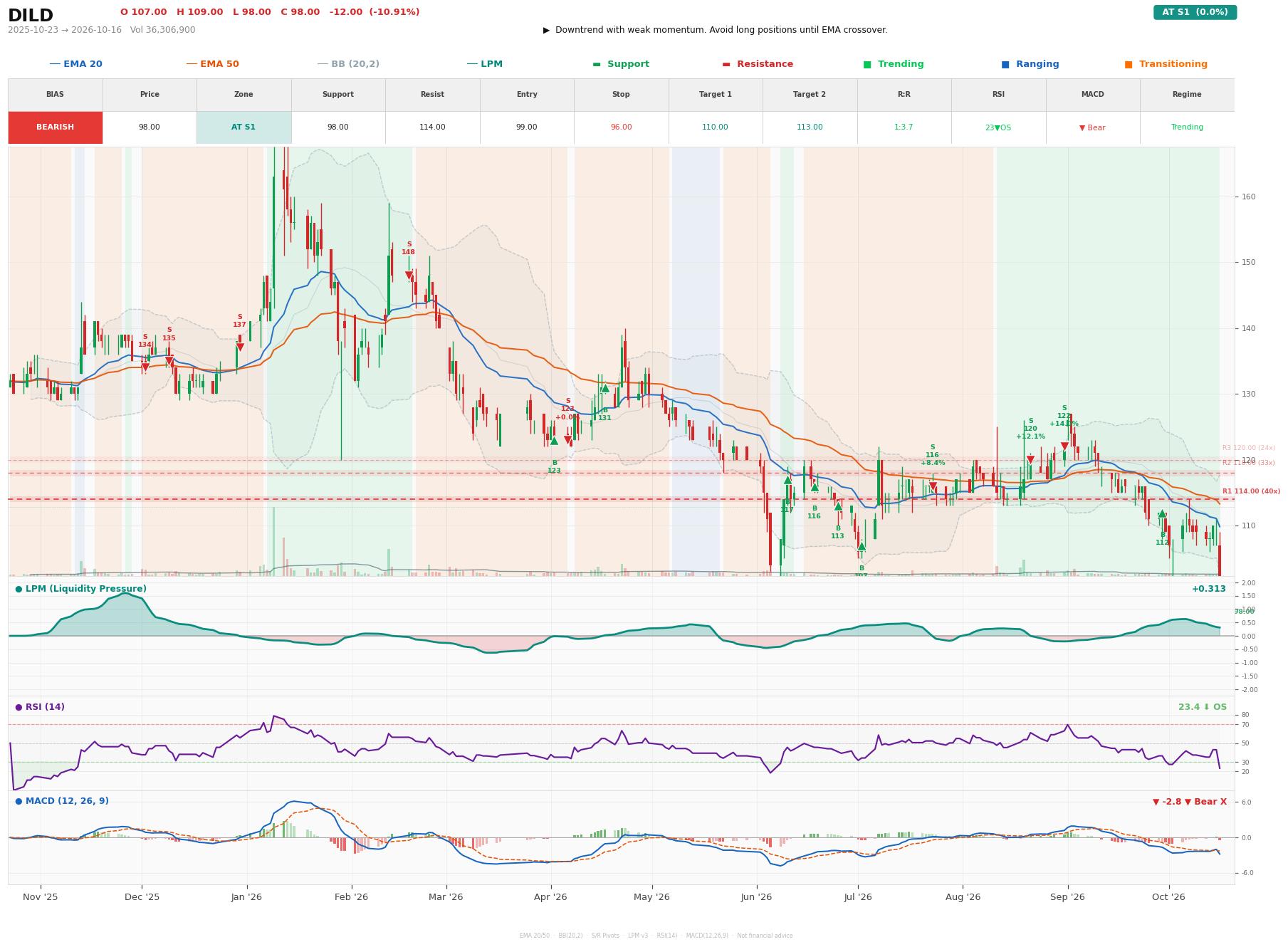Viewport: 1288px width, 947px height.
Task: Click the Sep '26 date axis label
Action: (1067, 897)
